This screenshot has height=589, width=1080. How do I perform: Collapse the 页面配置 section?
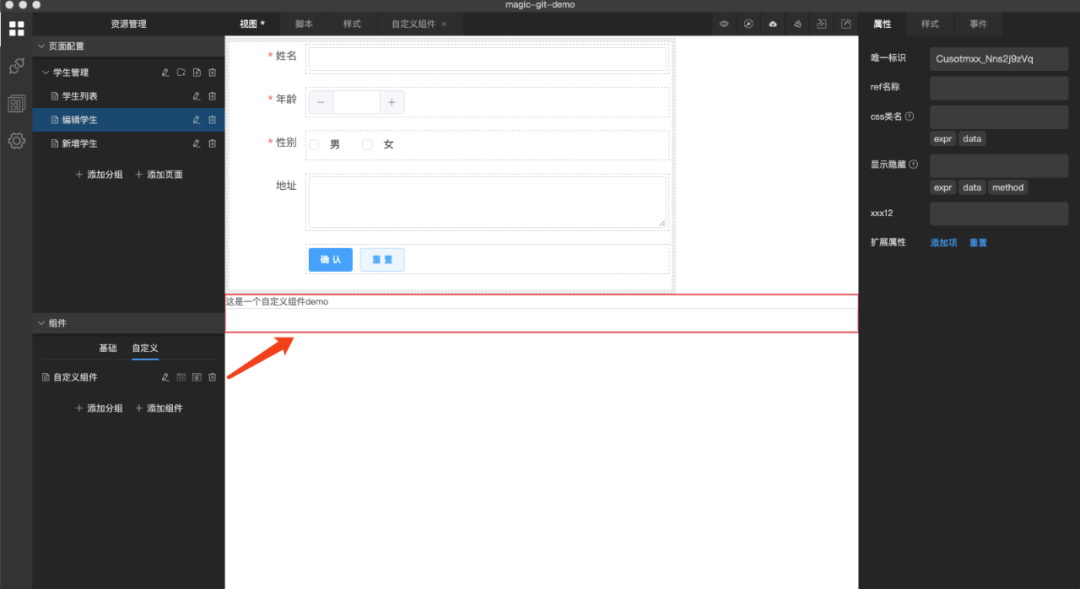click(x=41, y=46)
